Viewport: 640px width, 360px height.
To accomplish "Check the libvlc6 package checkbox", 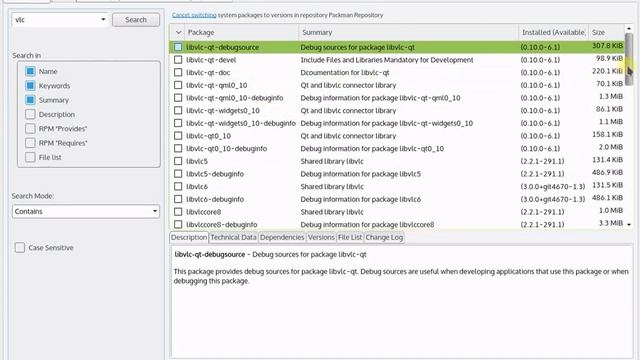I will pyautogui.click(x=178, y=186).
